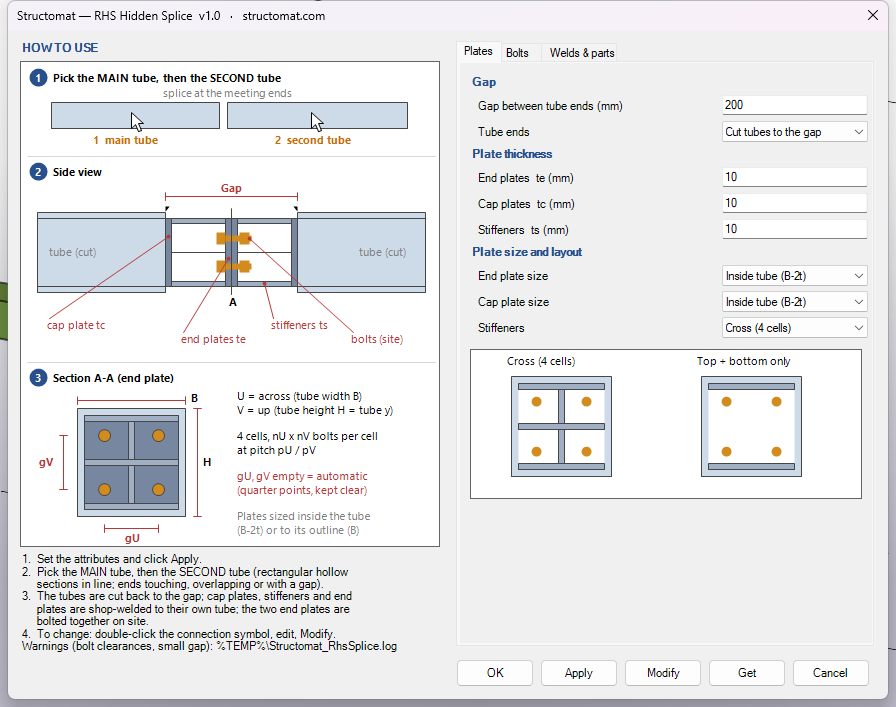The height and width of the screenshot is (707, 896).
Task: Click the Cap plates tc thickness field
Action: [794, 203]
